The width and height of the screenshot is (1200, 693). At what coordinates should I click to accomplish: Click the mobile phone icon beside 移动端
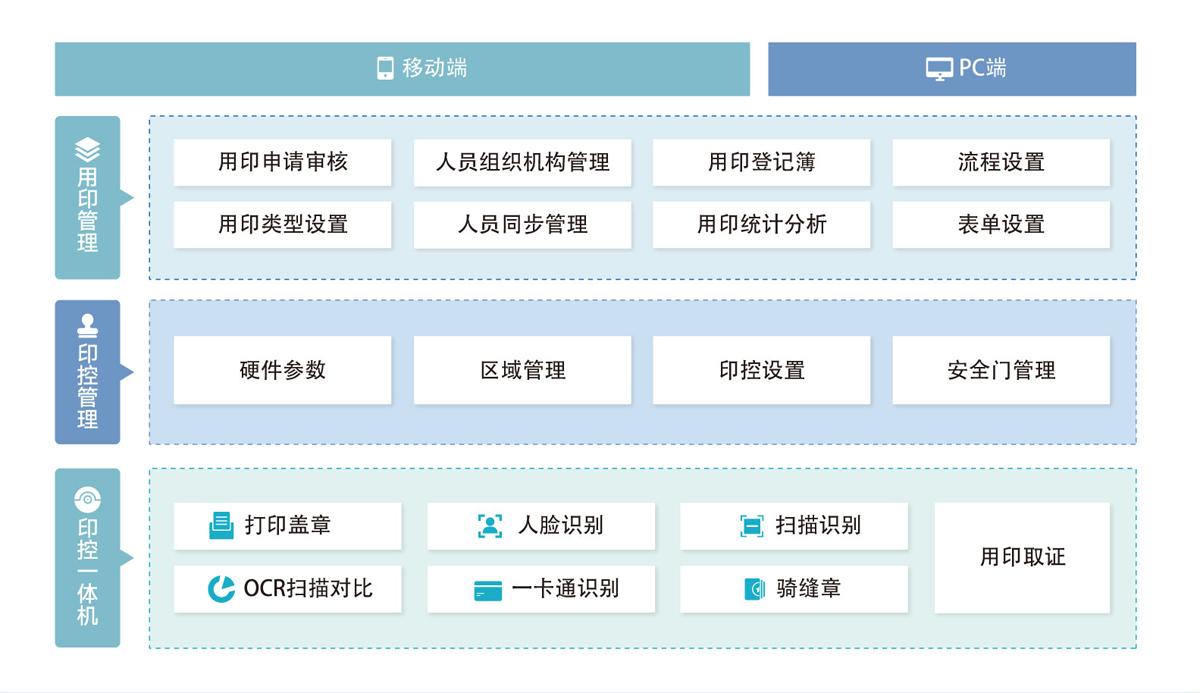coord(385,68)
